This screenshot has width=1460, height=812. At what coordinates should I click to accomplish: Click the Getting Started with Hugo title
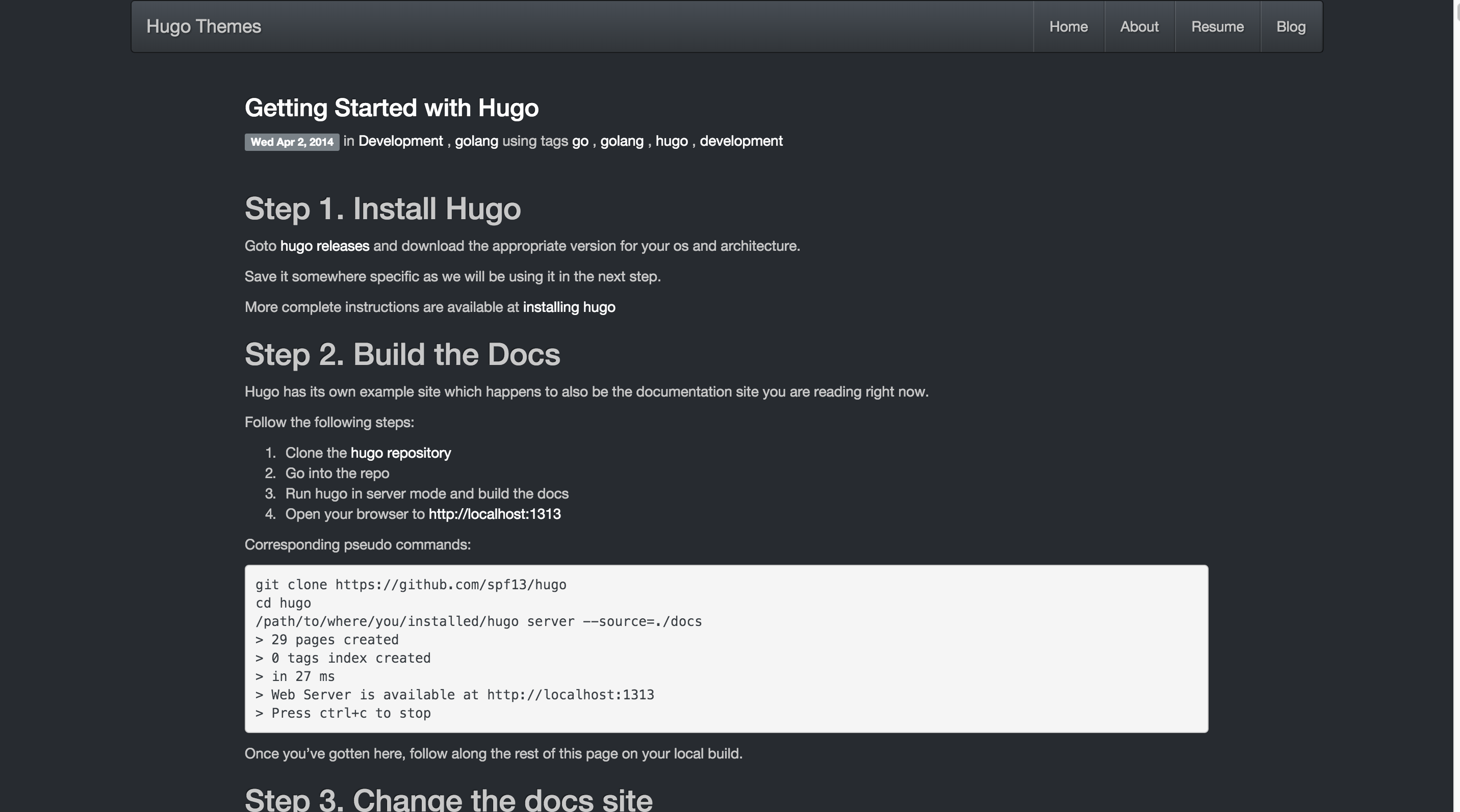click(x=391, y=108)
